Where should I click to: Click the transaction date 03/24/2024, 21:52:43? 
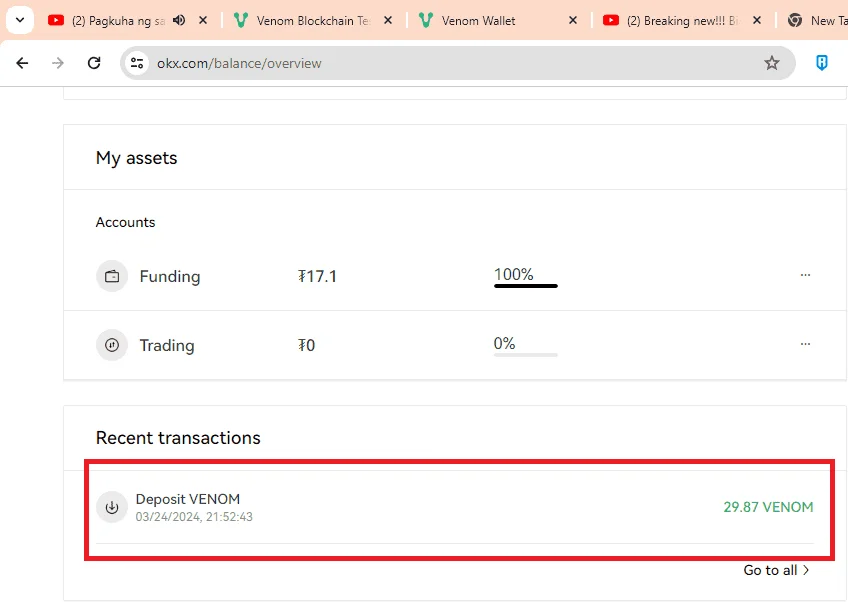click(x=194, y=517)
